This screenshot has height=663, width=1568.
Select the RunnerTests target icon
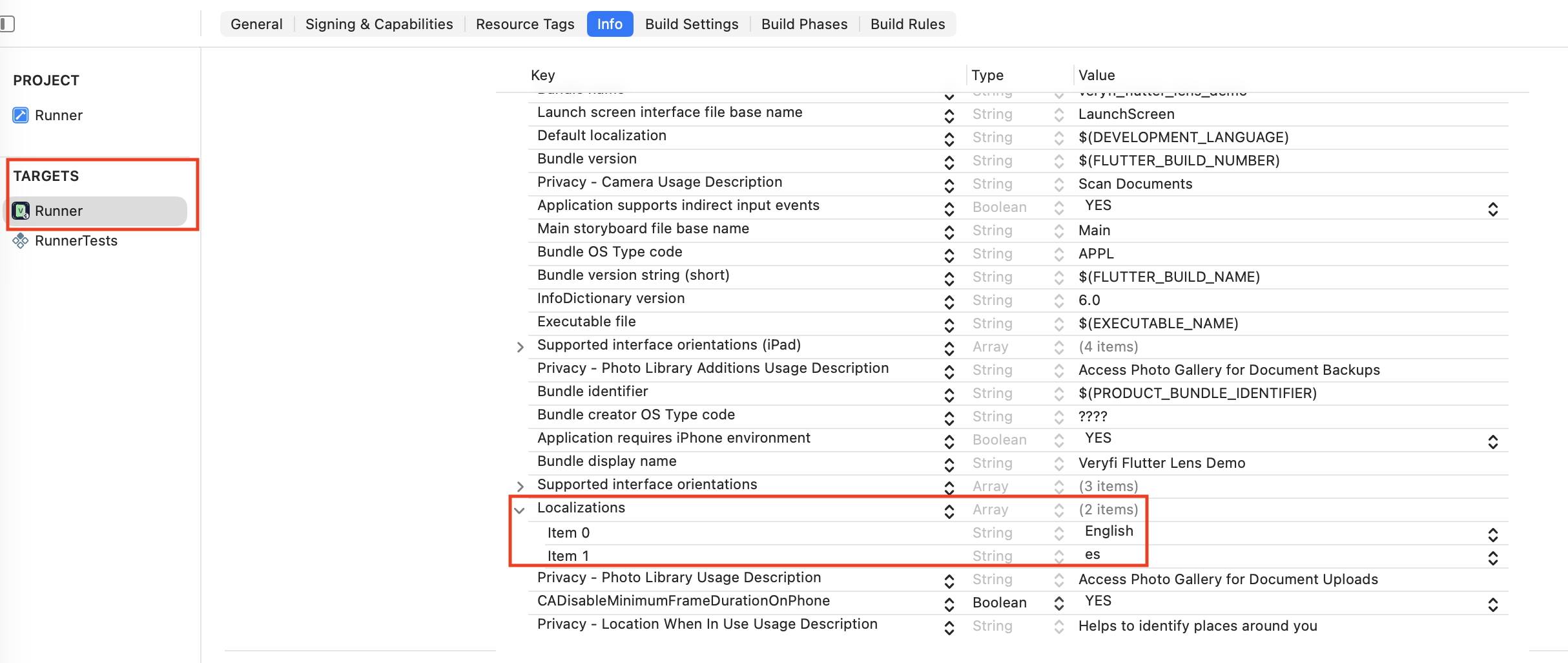click(x=21, y=240)
